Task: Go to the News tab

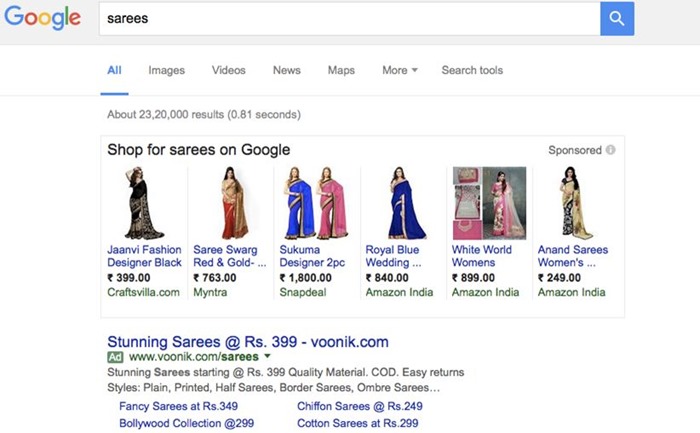Action: pos(286,70)
